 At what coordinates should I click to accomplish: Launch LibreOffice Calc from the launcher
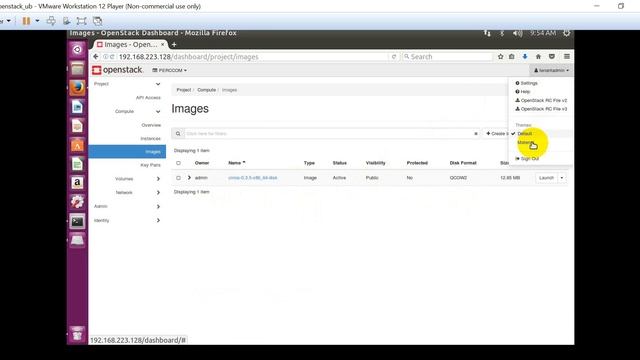(77, 164)
